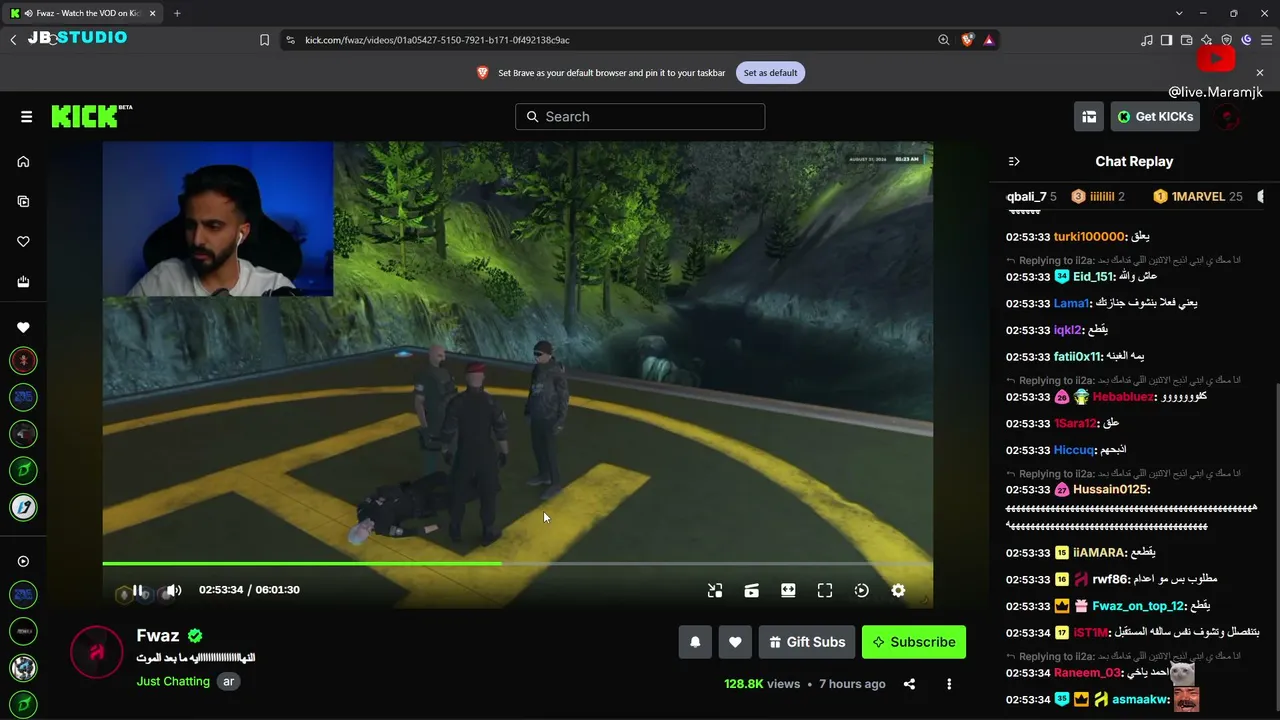Open a new browser tab
Image resolution: width=1280 pixels, height=720 pixels.
tap(177, 13)
